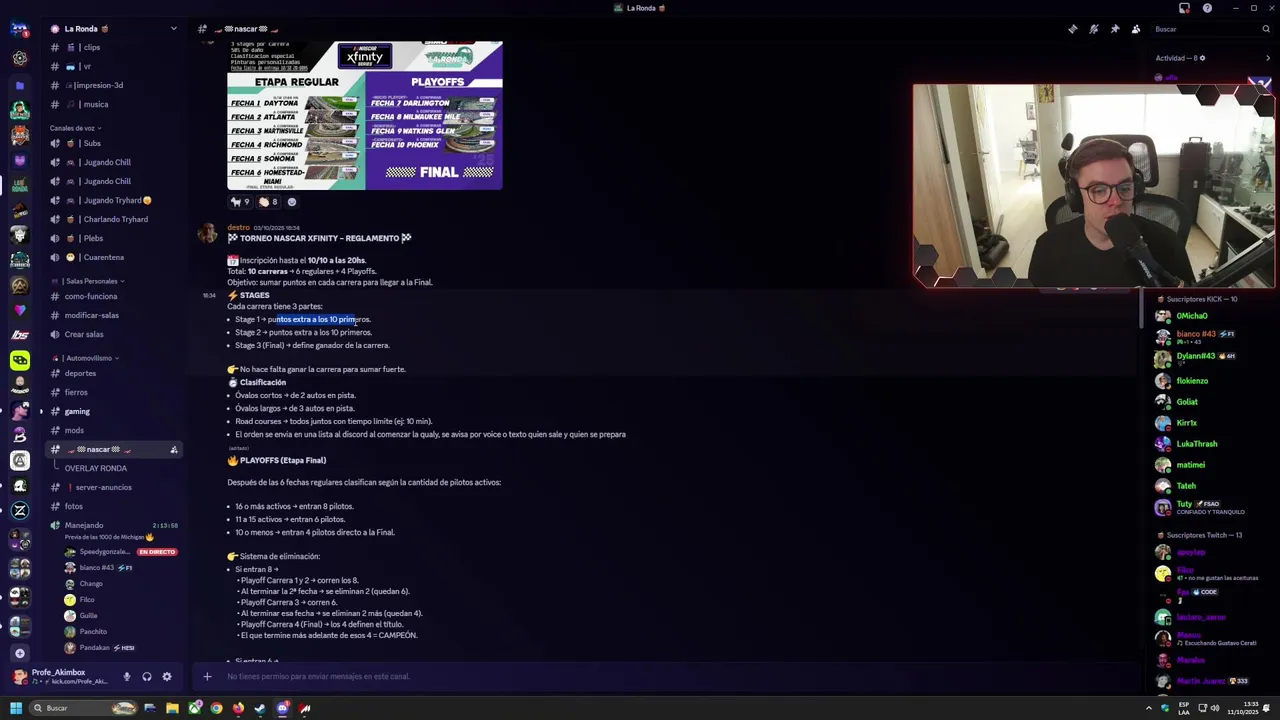Collapse the Salas Personales category
The width and height of the screenshot is (1280, 720).
90,281
